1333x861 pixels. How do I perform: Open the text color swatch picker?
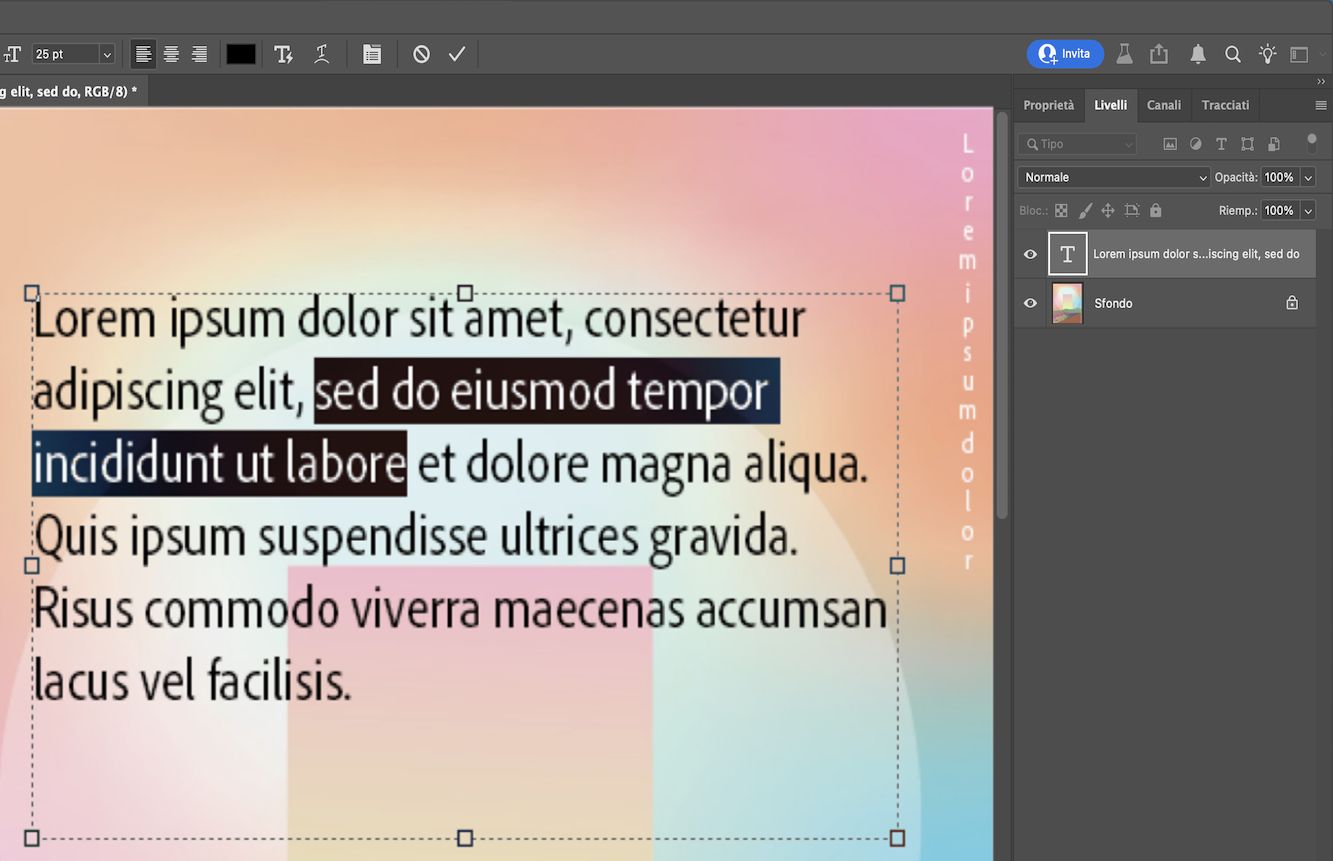[x=240, y=53]
